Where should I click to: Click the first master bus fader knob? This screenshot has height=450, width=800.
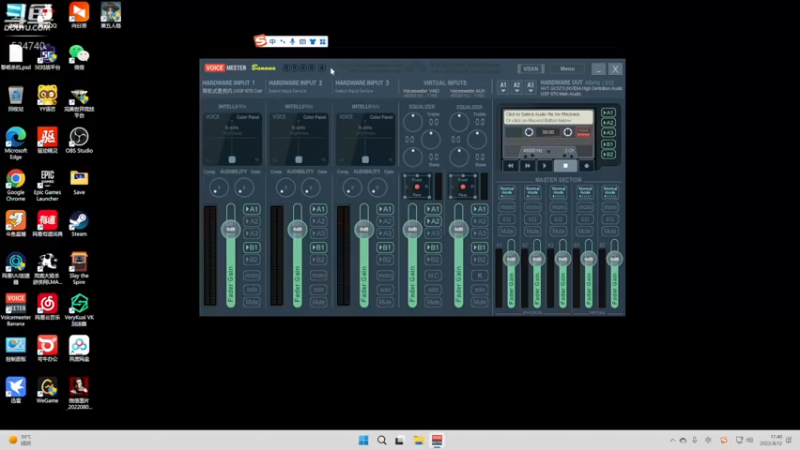[511, 259]
